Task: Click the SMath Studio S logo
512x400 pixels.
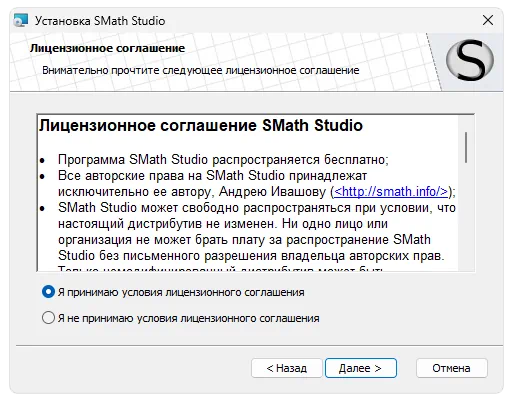Action: (470, 60)
